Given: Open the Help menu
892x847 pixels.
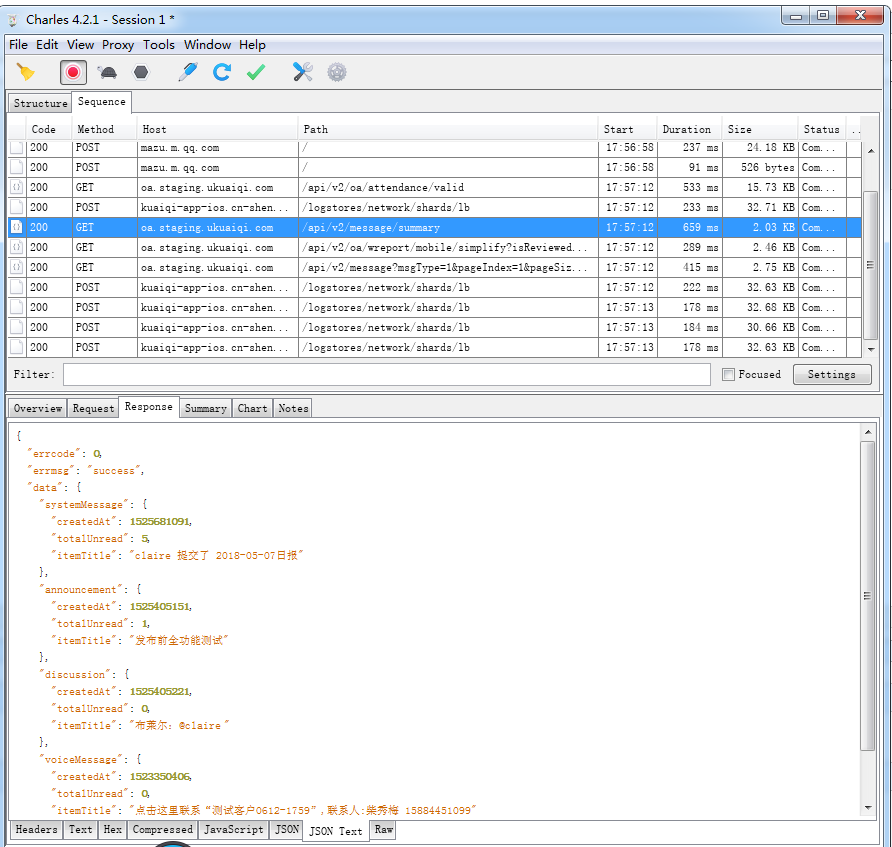Looking at the screenshot, I should (252, 44).
